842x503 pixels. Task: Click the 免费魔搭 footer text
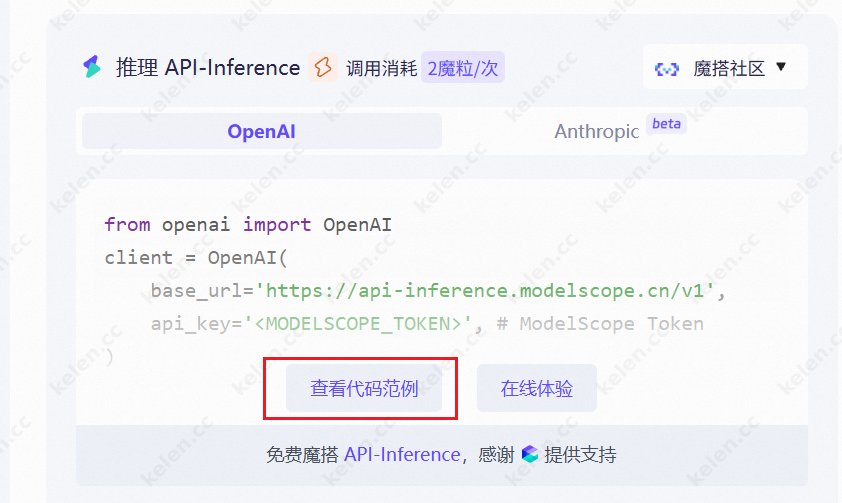click(302, 455)
